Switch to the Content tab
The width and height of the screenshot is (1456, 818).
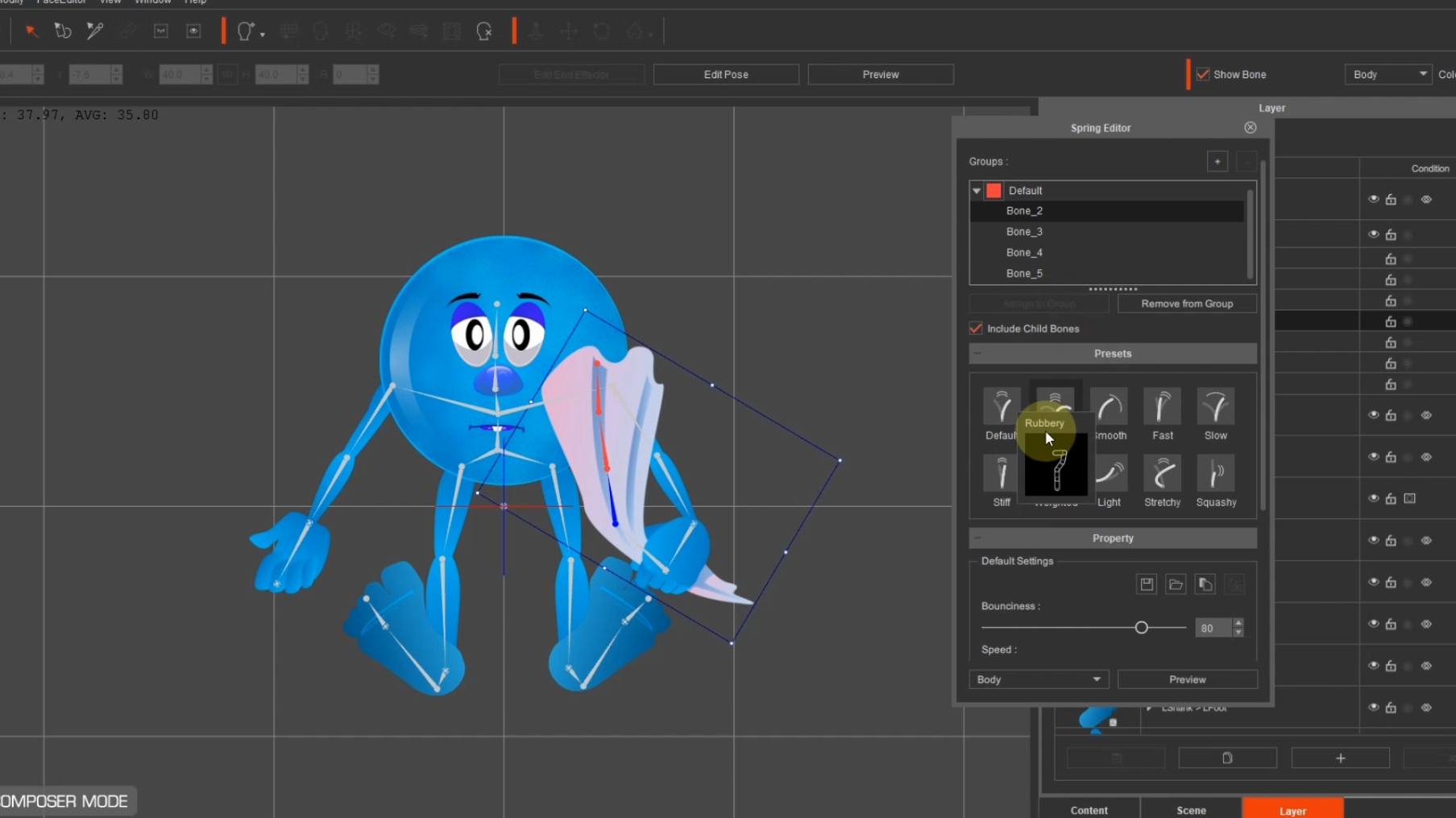tap(1089, 809)
